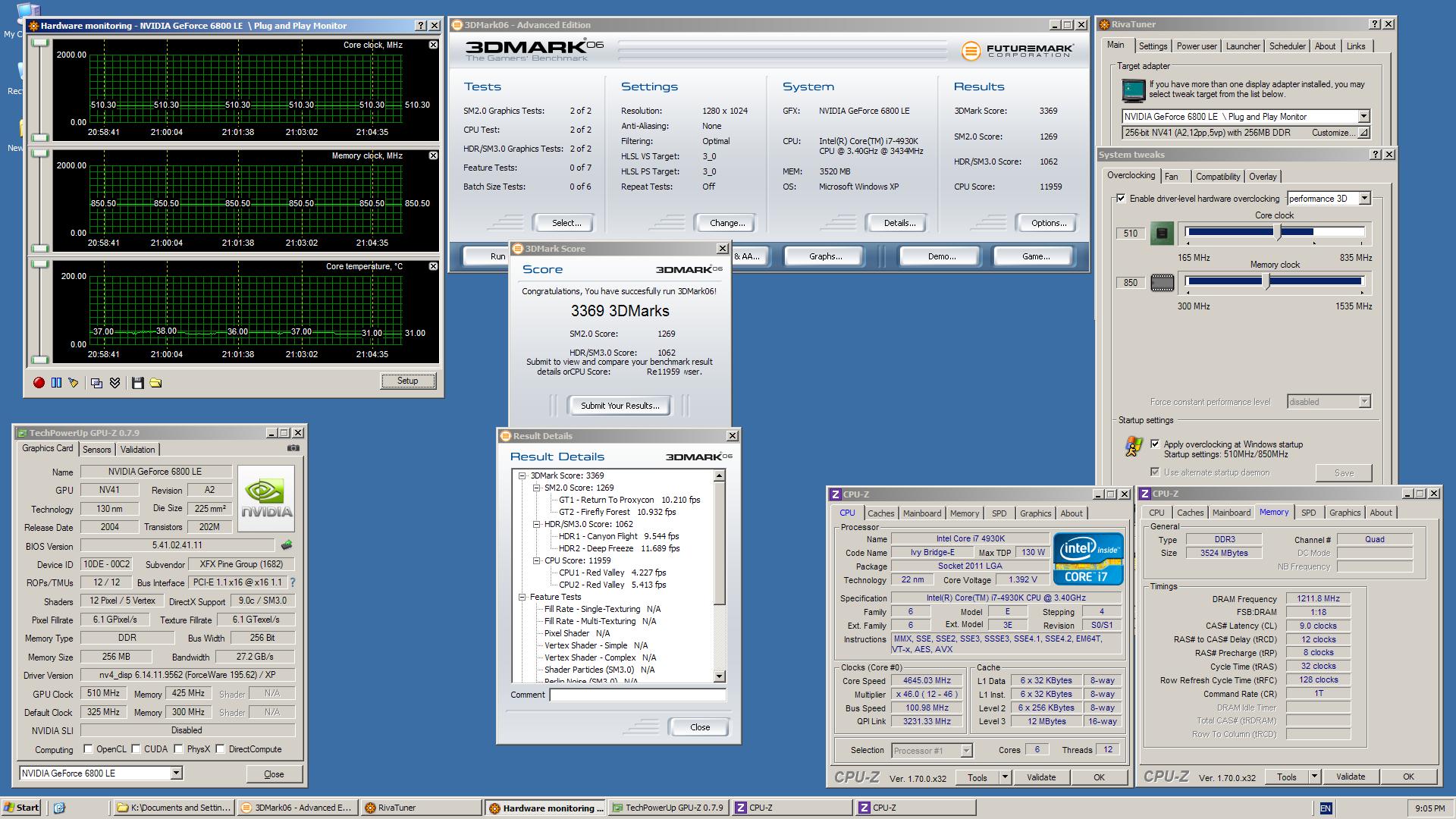Open the Tools dropdown arrow in left CPU-Z
The image size is (1456, 819).
coord(1005,777)
